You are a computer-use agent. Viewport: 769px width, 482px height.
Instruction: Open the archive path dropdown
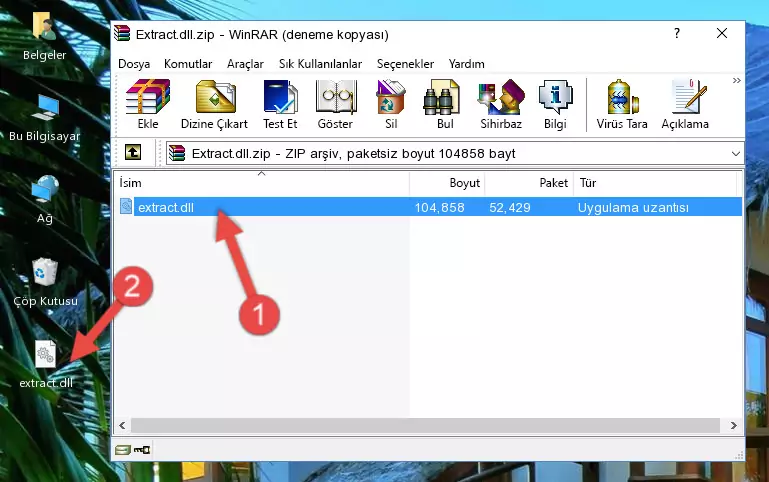point(735,153)
